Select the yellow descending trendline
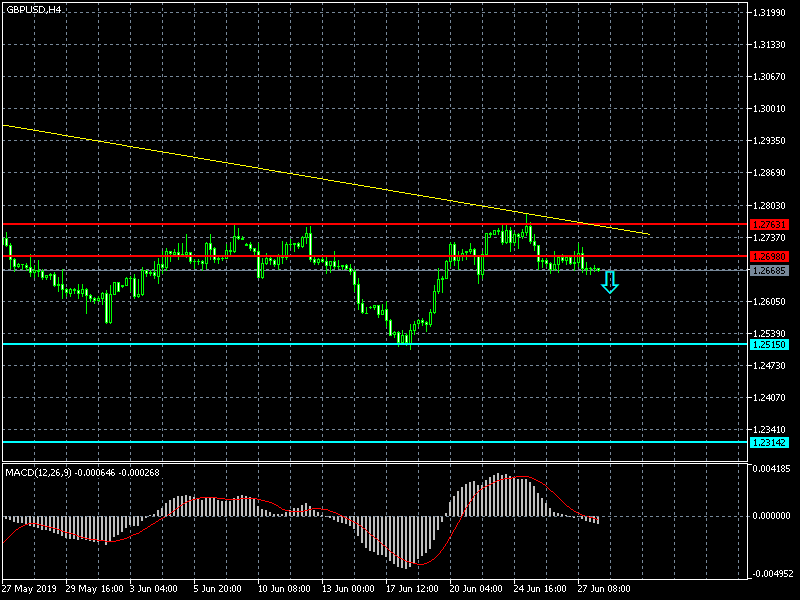The image size is (800, 600). click(300, 174)
